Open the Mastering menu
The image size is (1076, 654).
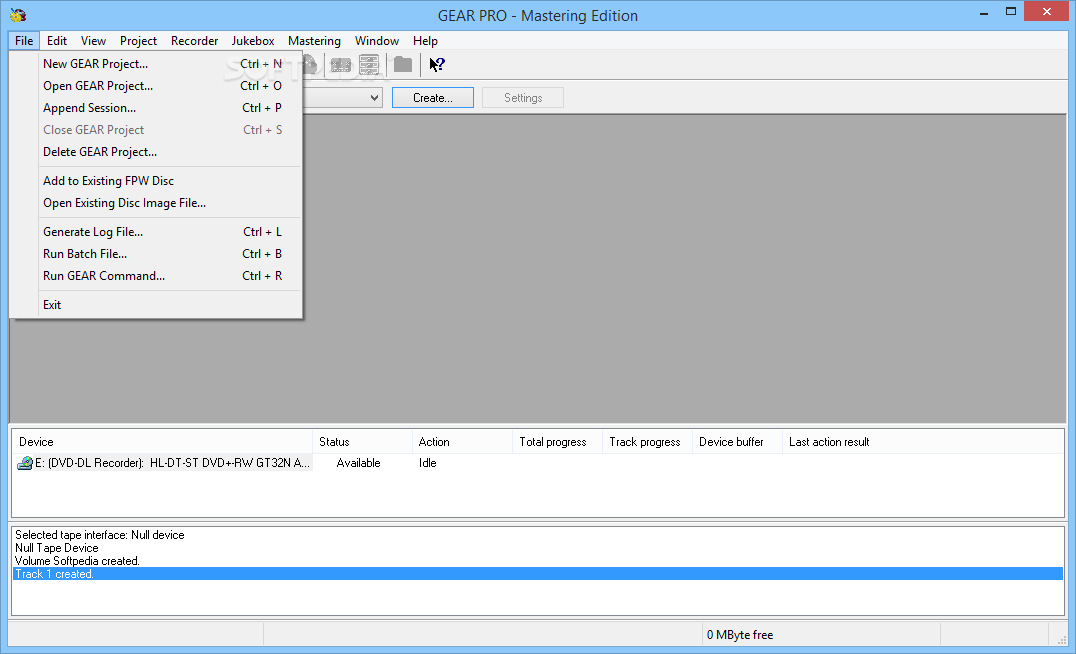click(314, 40)
